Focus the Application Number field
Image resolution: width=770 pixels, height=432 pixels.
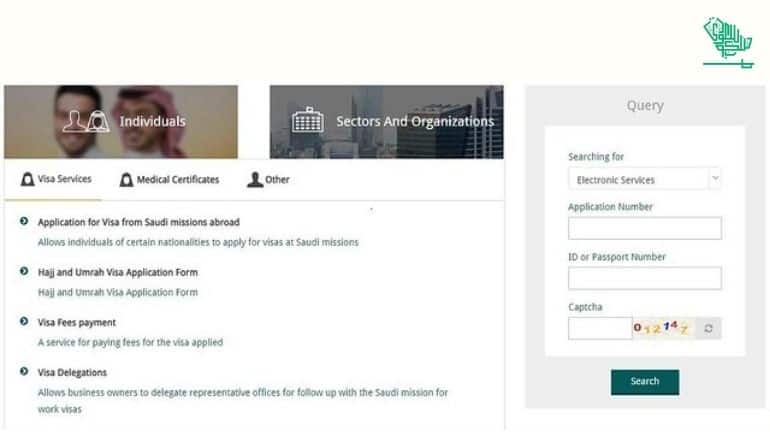click(x=644, y=228)
